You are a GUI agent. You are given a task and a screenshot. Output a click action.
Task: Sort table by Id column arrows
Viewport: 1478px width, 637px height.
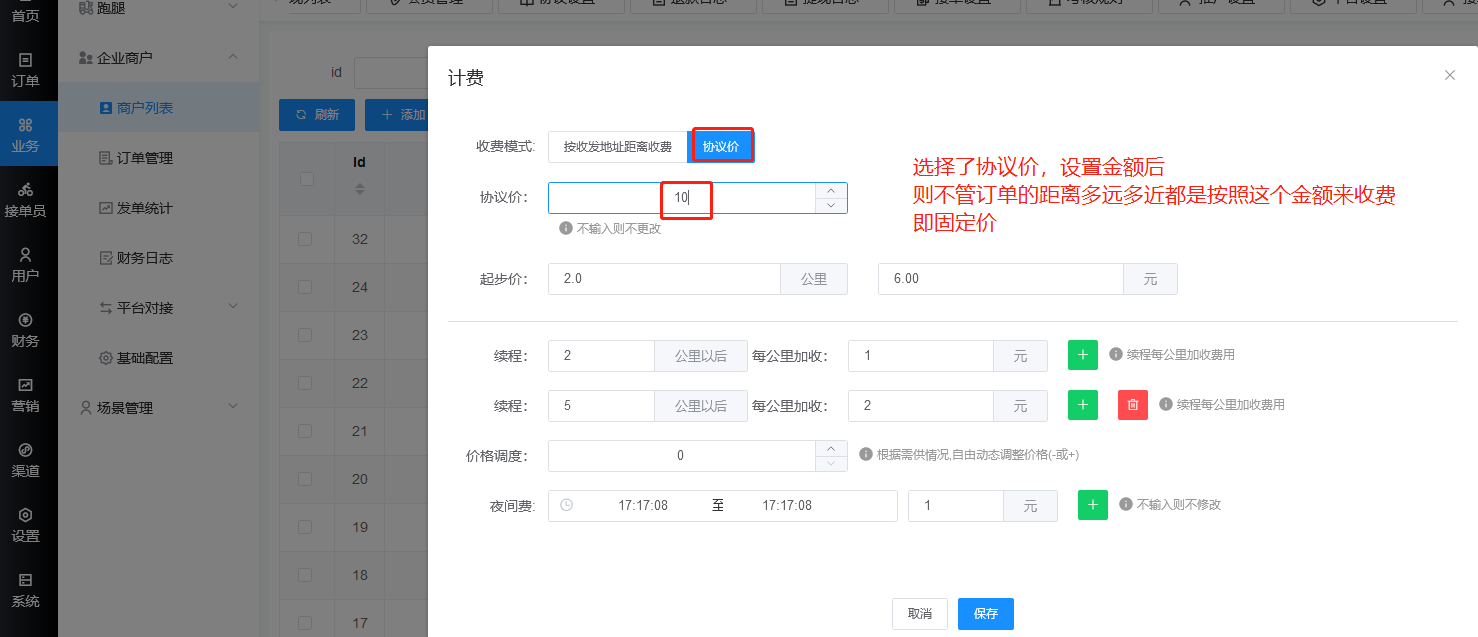click(360, 189)
